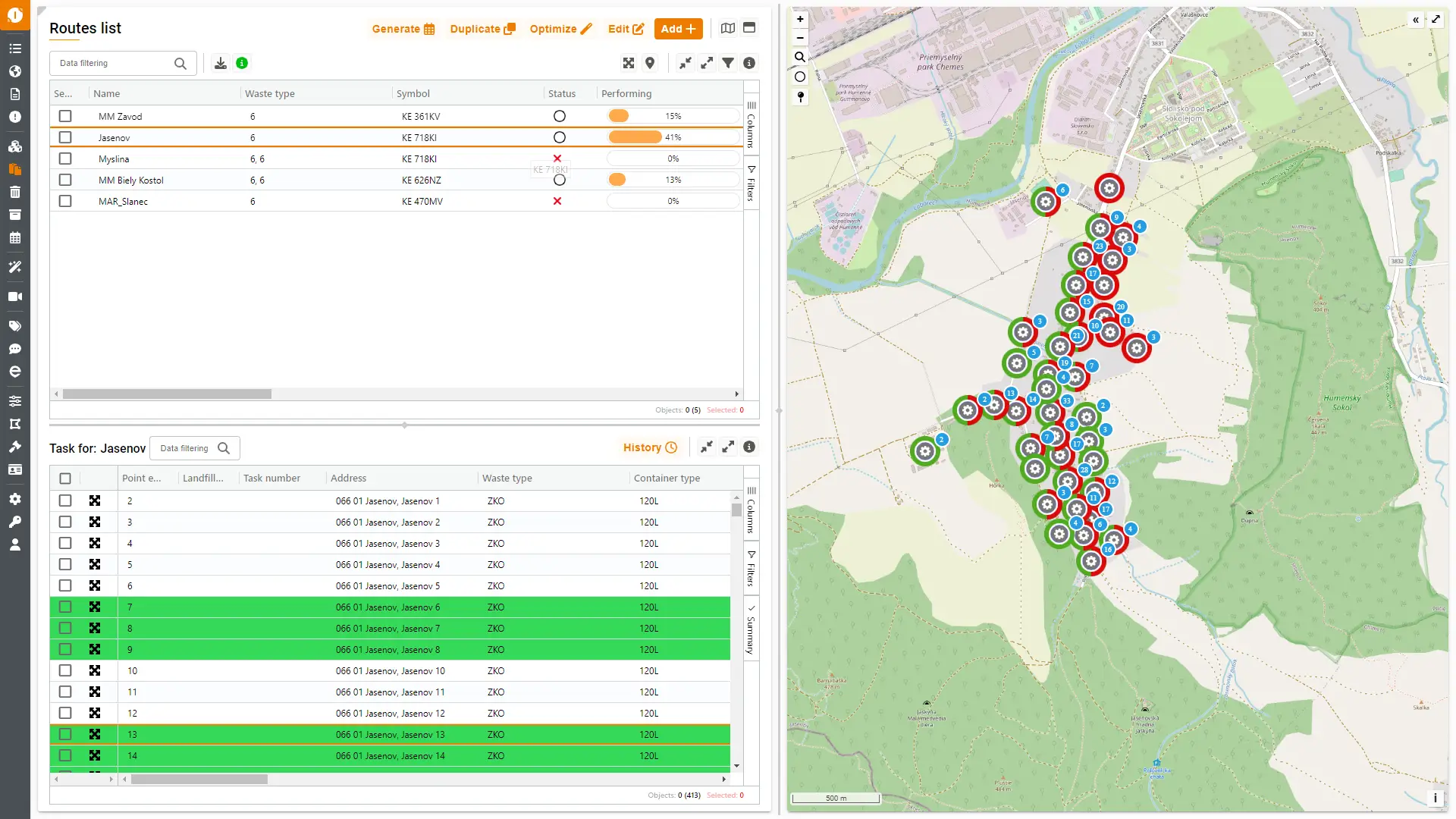Click the map view icon next to Add

tap(728, 28)
